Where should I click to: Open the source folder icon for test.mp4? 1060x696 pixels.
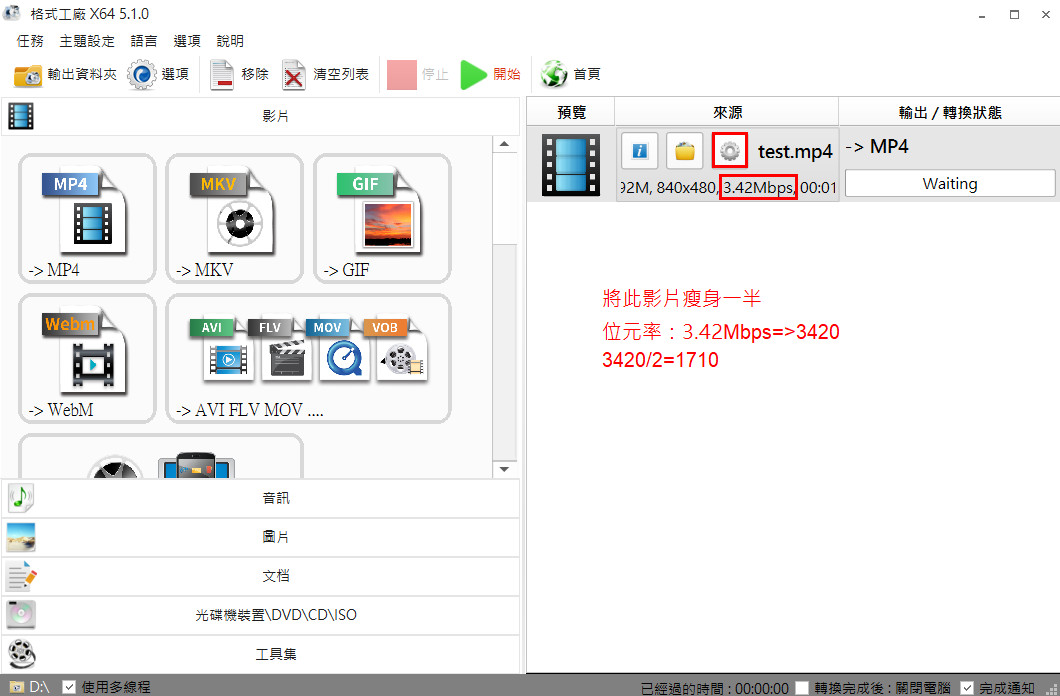tap(684, 151)
